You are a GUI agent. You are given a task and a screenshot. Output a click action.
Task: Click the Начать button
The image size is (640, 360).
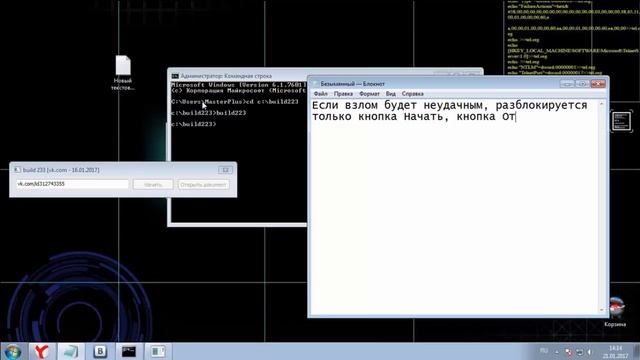(153, 184)
